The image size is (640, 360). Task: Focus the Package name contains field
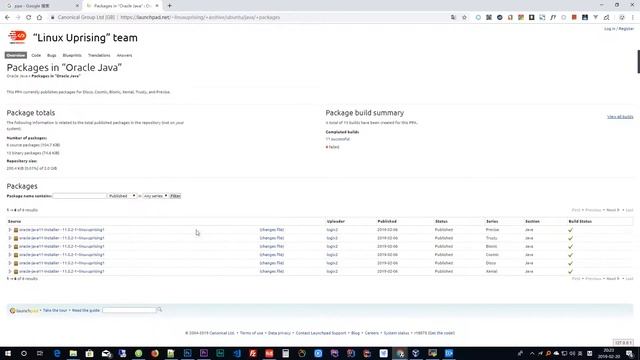[80, 196]
